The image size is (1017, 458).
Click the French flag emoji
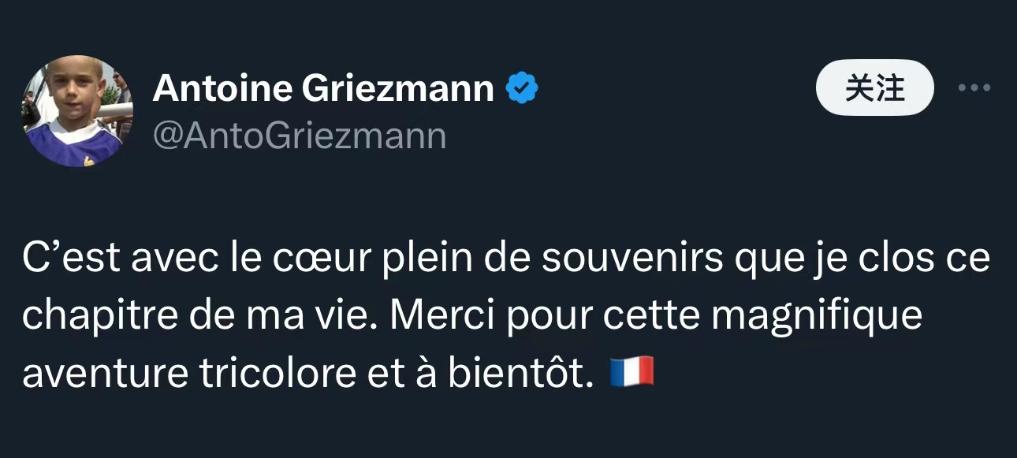[x=632, y=372]
